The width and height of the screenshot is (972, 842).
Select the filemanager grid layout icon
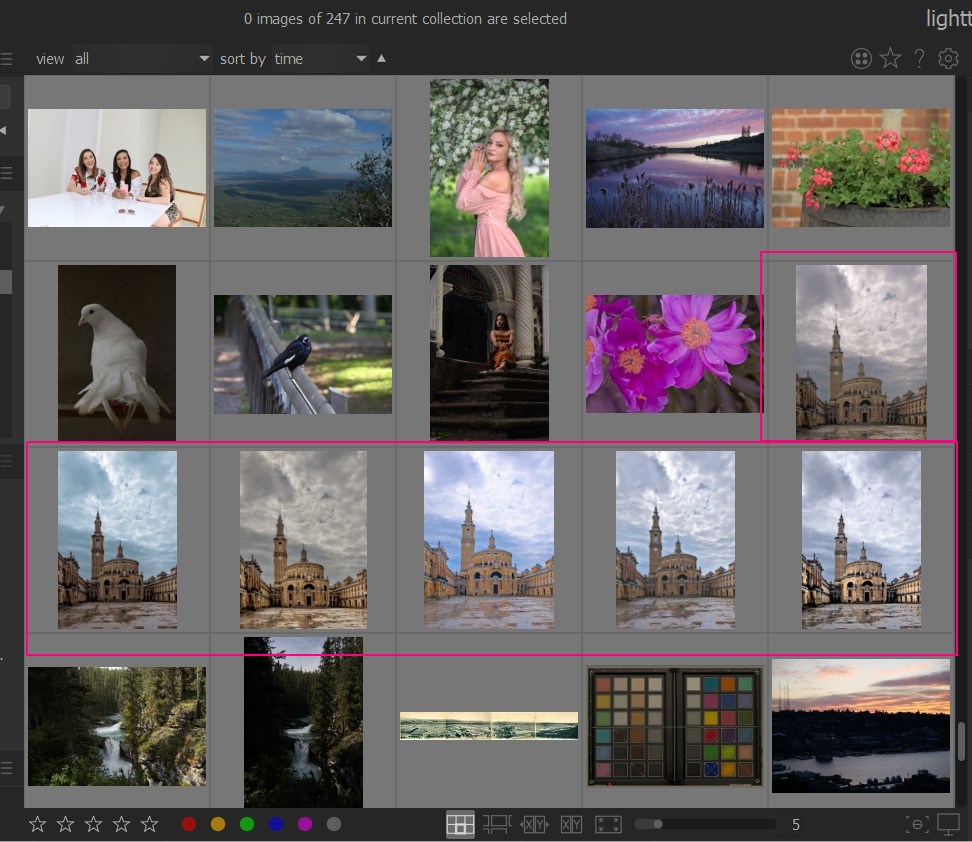pos(460,825)
